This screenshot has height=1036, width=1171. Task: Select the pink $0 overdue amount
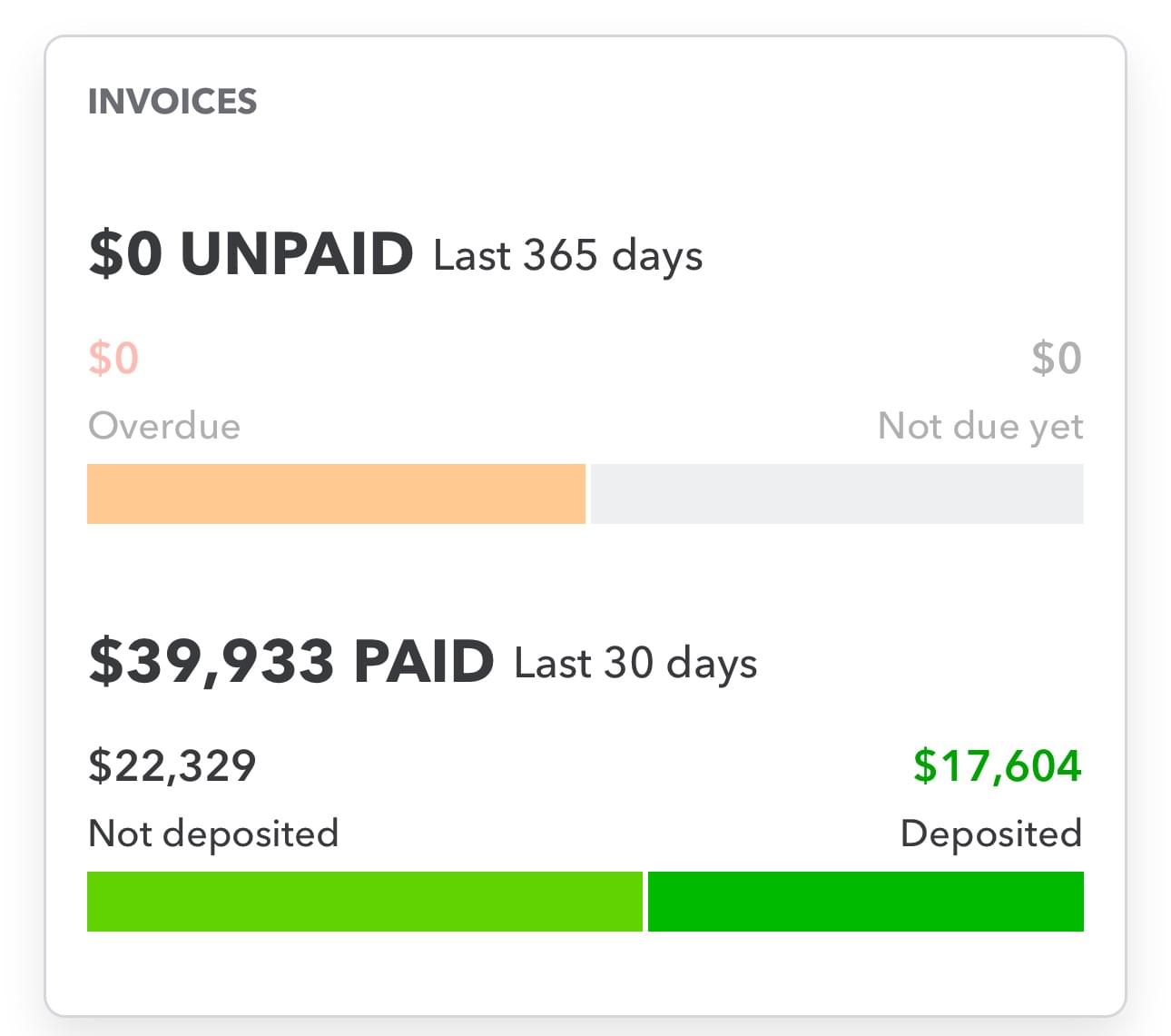tap(113, 358)
